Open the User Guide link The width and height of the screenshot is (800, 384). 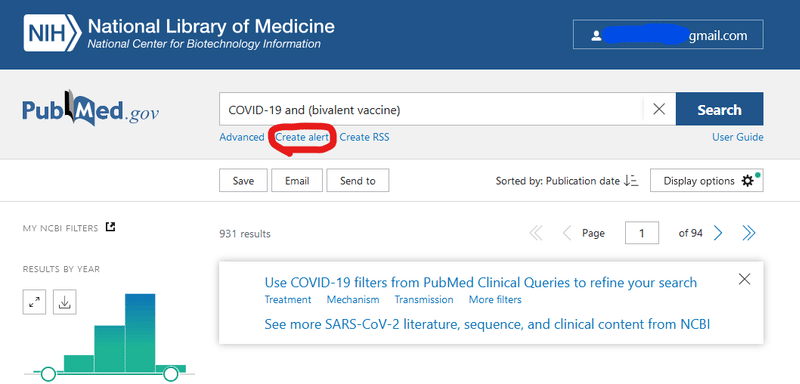tap(738, 137)
